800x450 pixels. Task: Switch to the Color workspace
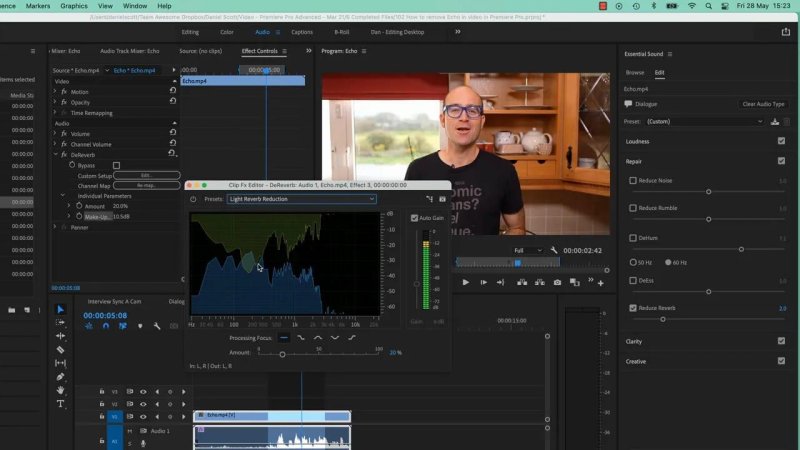point(227,32)
